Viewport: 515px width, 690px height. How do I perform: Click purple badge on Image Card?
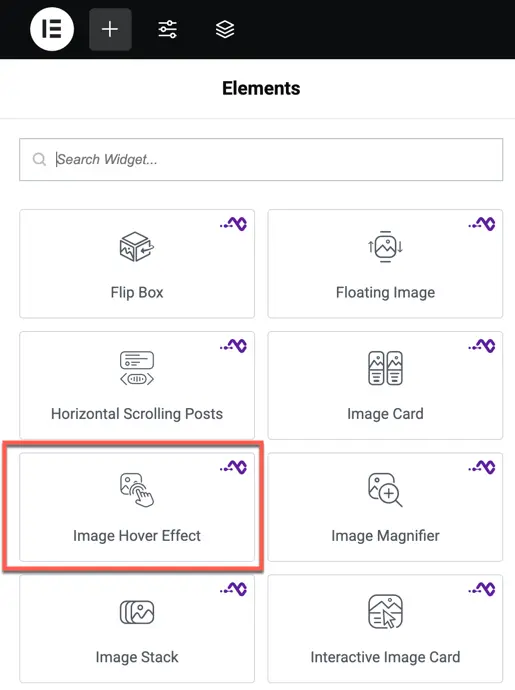click(x=482, y=345)
